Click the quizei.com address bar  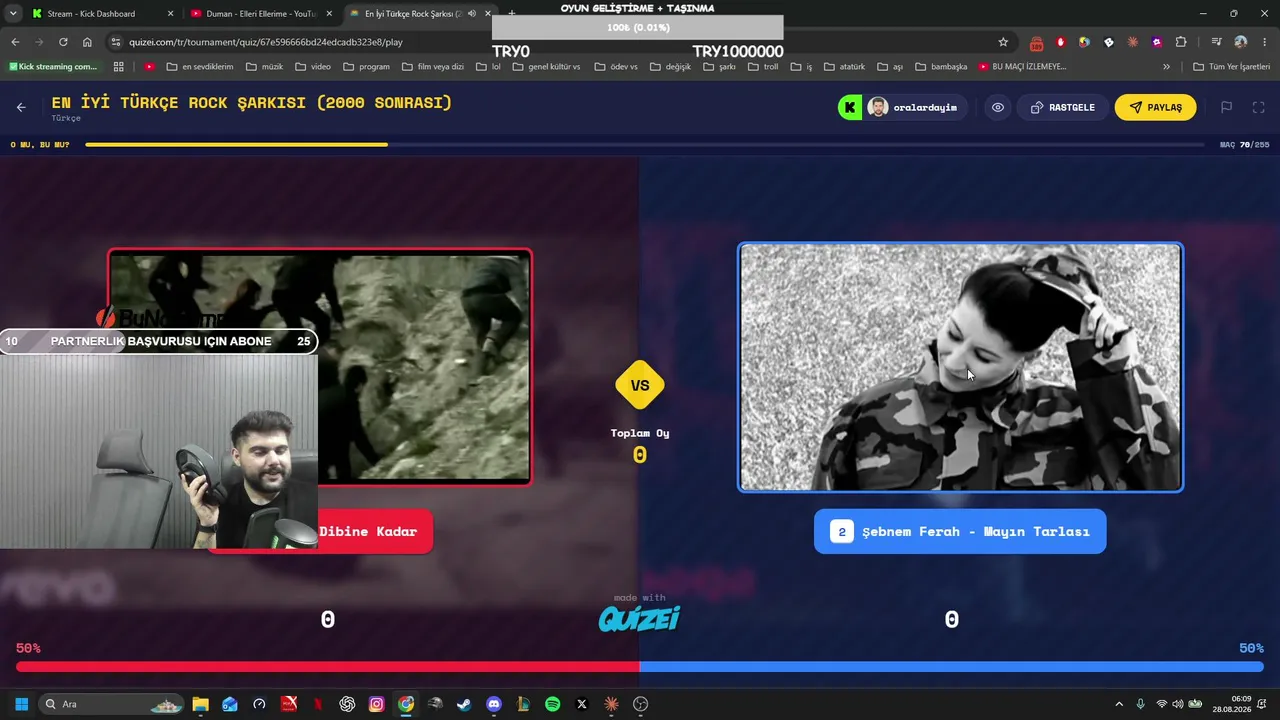tap(560, 42)
